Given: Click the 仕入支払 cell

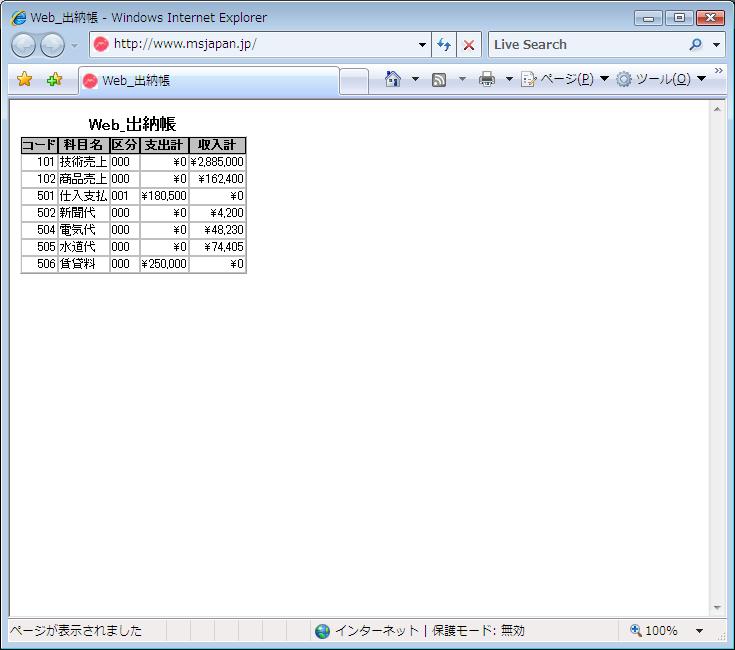Looking at the screenshot, I should click(83, 196).
